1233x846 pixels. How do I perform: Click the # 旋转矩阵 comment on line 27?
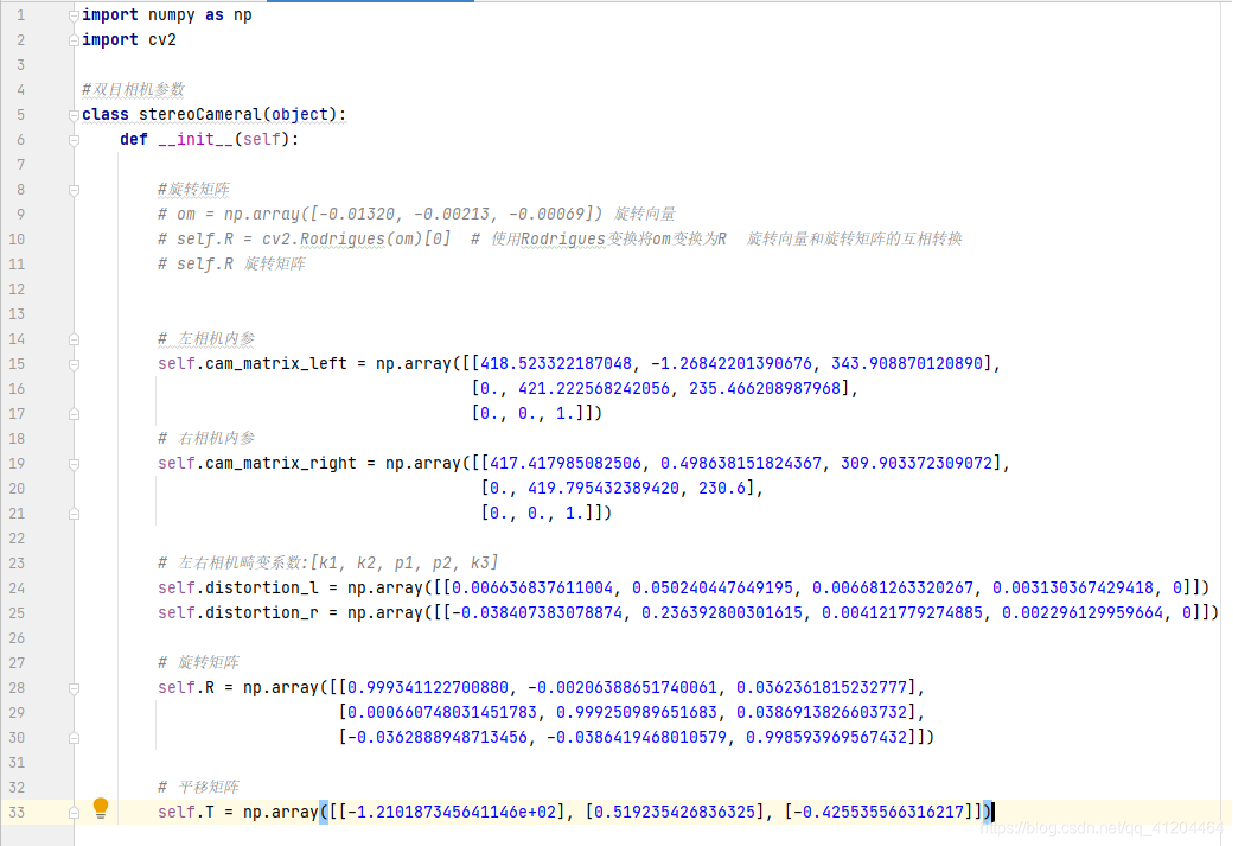(198, 663)
